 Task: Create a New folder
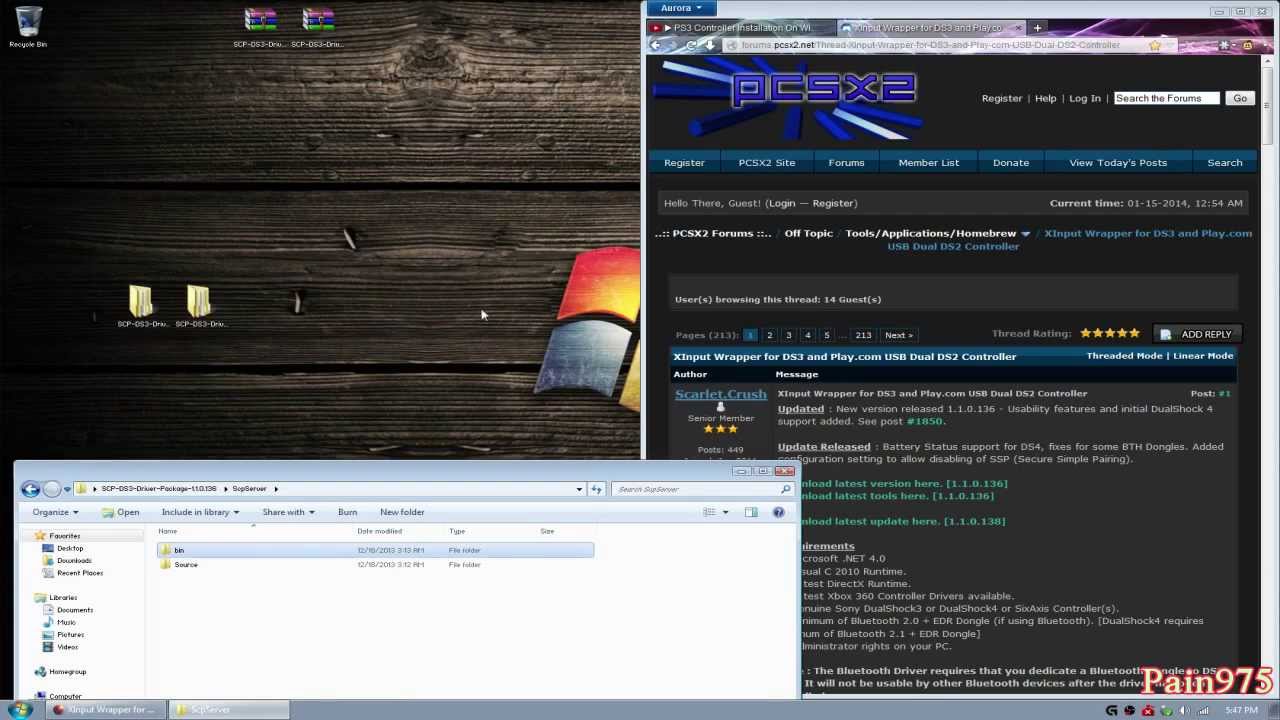402,512
